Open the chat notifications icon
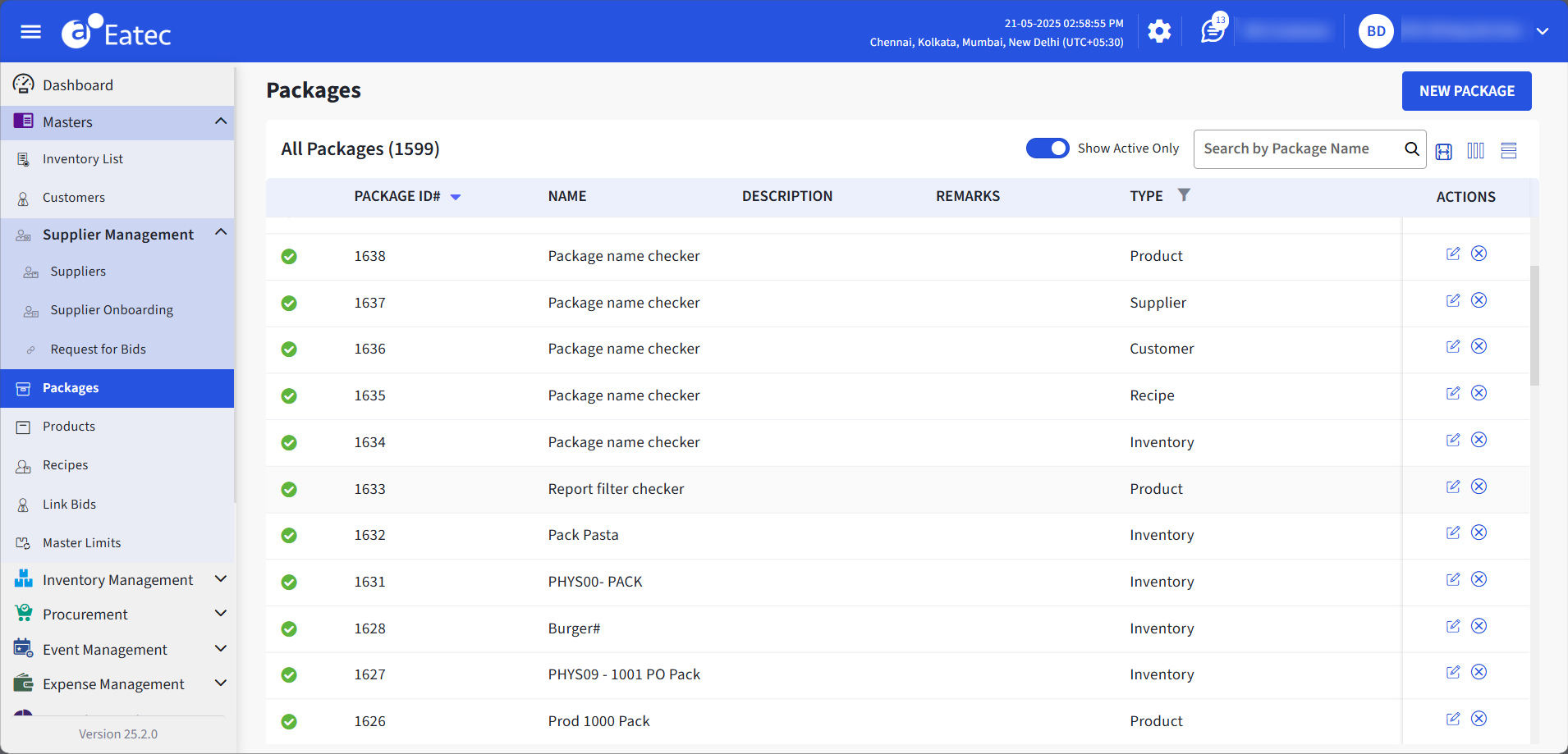This screenshot has height=754, width=1568. (1212, 31)
